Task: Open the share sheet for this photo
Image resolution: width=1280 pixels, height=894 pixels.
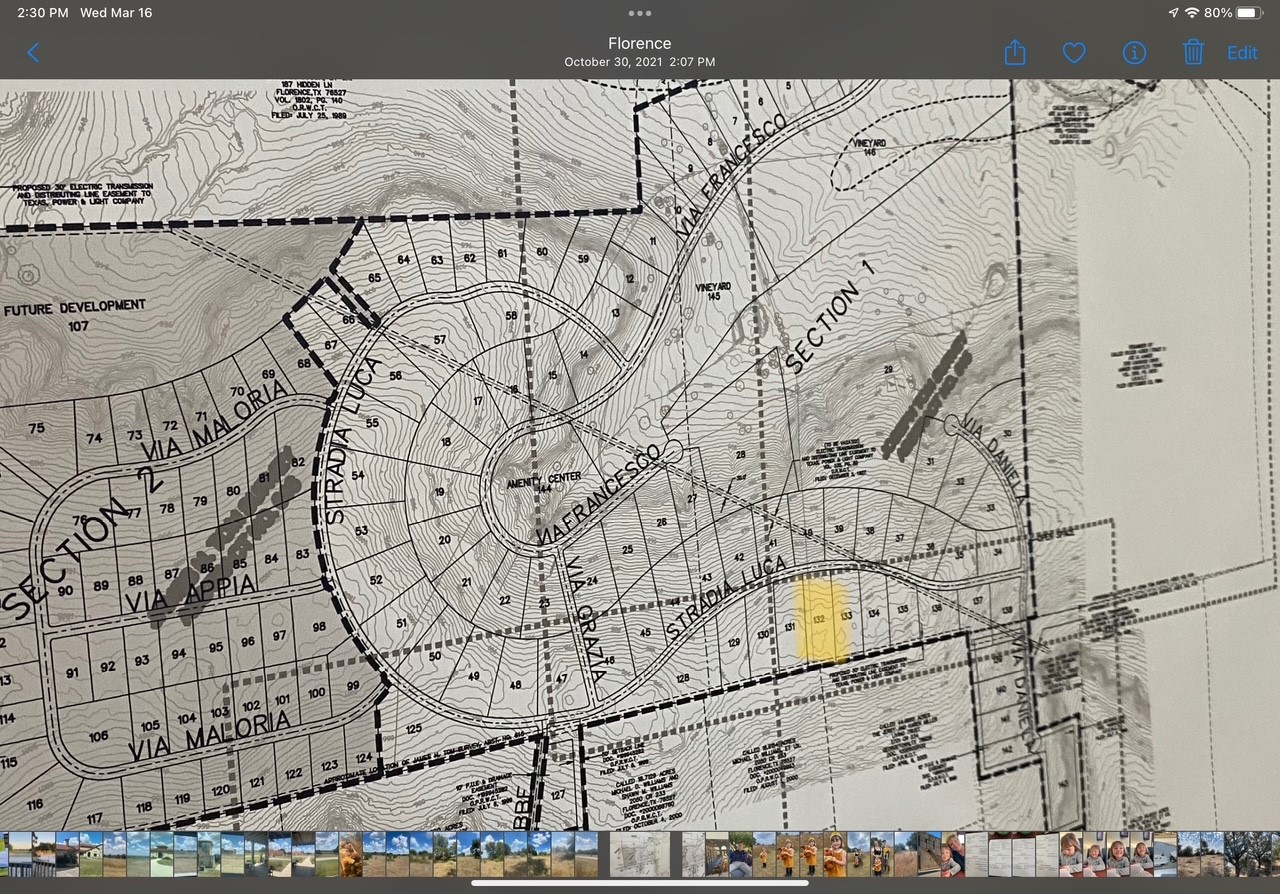Action: pos(1015,53)
